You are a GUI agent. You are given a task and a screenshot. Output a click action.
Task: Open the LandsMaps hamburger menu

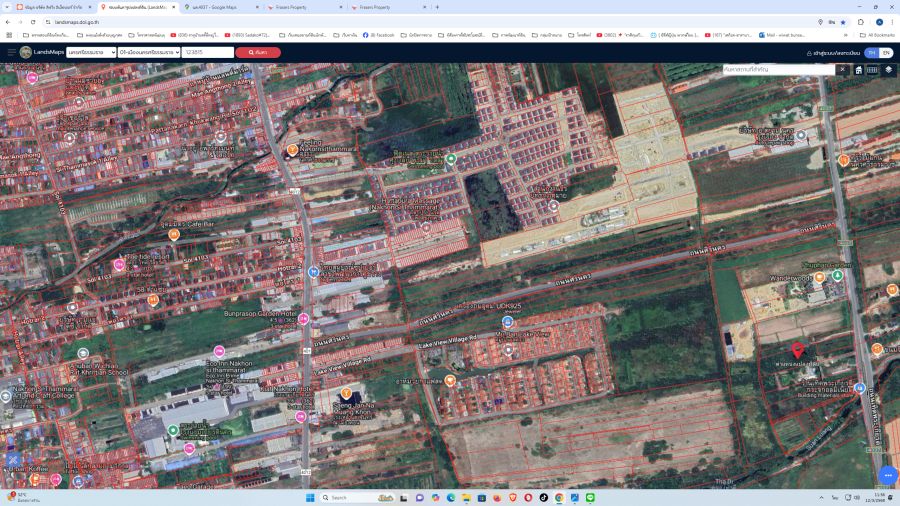coord(12,52)
